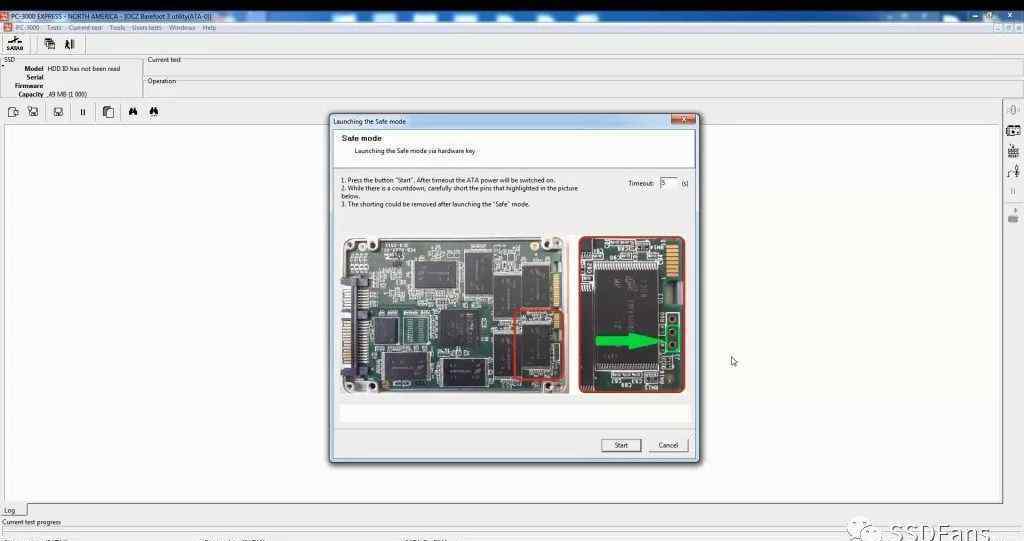Viewport: 1024px width, 541px height.
Task: Click the Timeout input field
Action: pyautogui.click(x=669, y=183)
